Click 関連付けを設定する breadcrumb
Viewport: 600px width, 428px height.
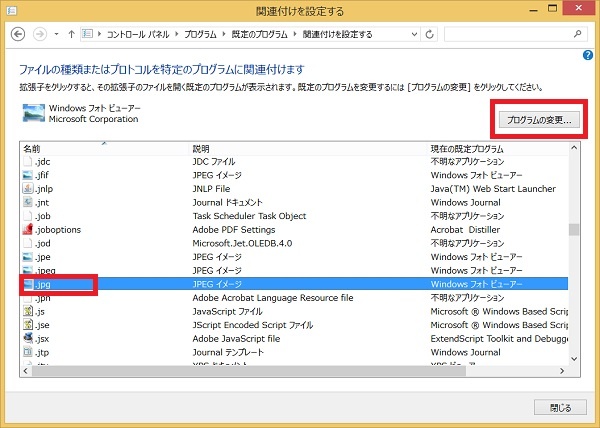pyautogui.click(x=338, y=34)
